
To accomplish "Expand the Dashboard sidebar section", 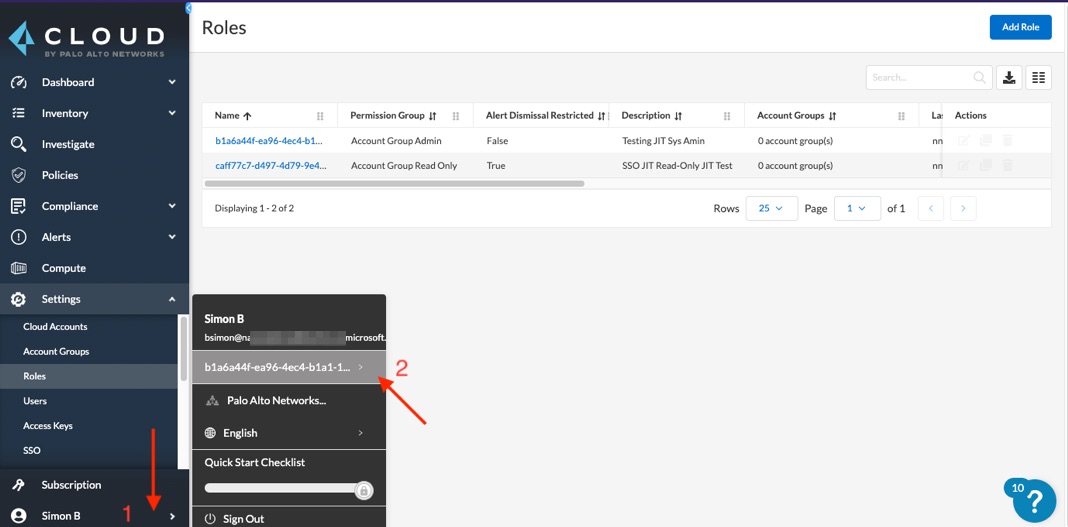I will tap(172, 82).
